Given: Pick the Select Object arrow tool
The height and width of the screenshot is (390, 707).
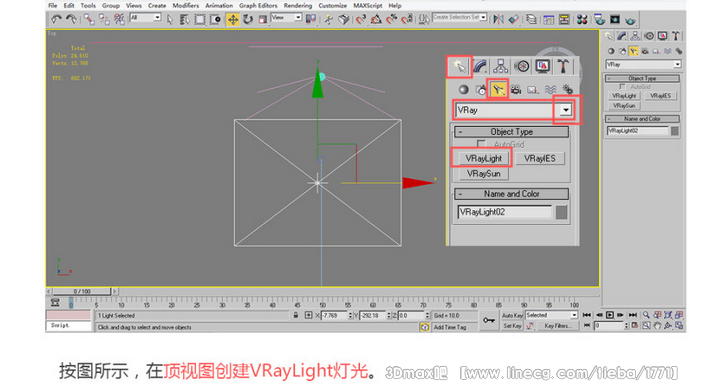Looking at the screenshot, I should [170, 19].
